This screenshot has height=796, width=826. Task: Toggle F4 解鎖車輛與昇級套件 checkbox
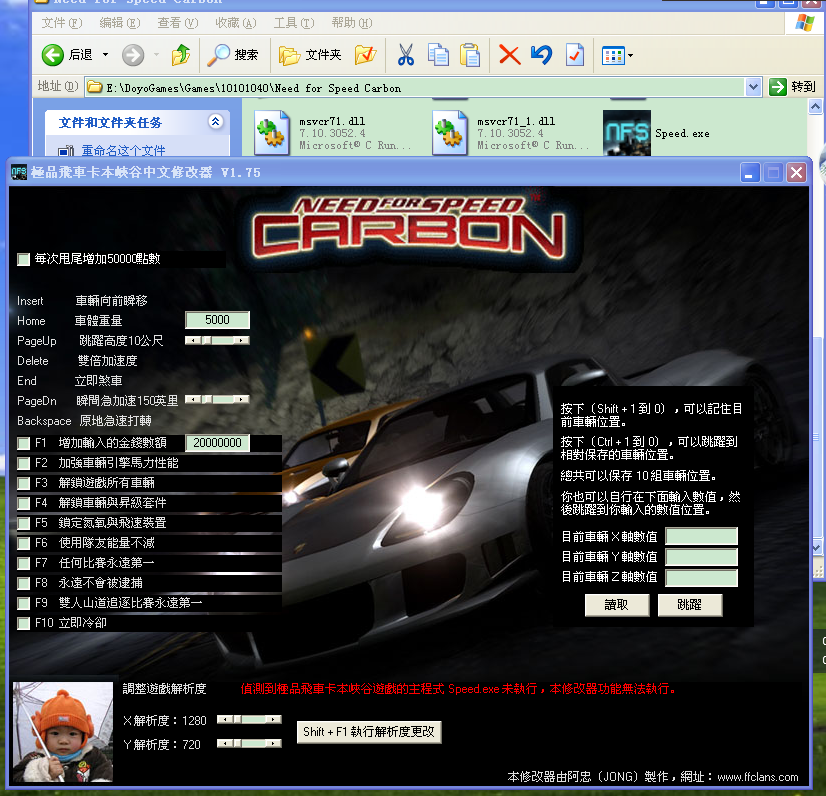tap(24, 503)
